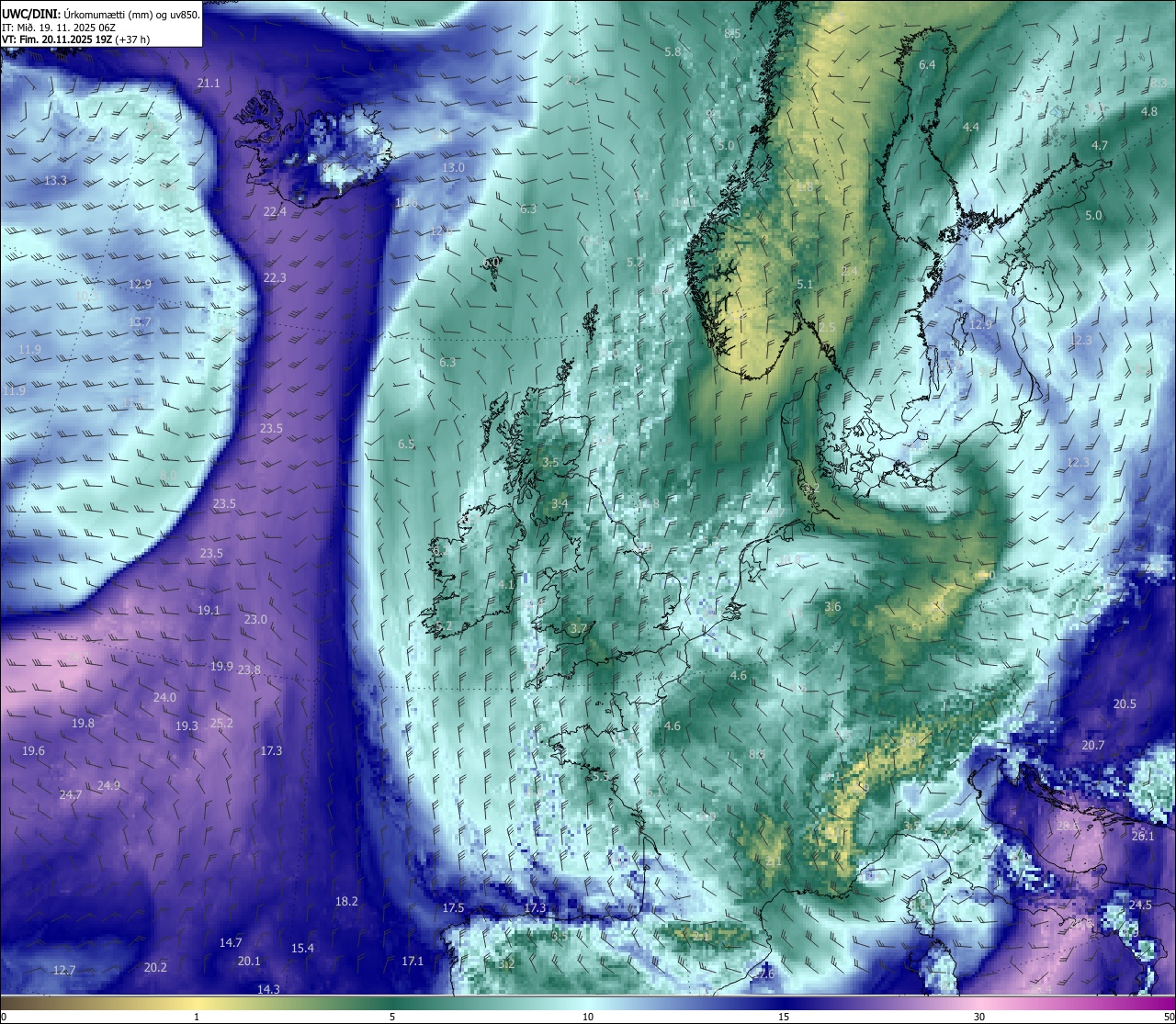Click the 23.8 value on the map
The width and height of the screenshot is (1176, 1024).
[x=249, y=670]
